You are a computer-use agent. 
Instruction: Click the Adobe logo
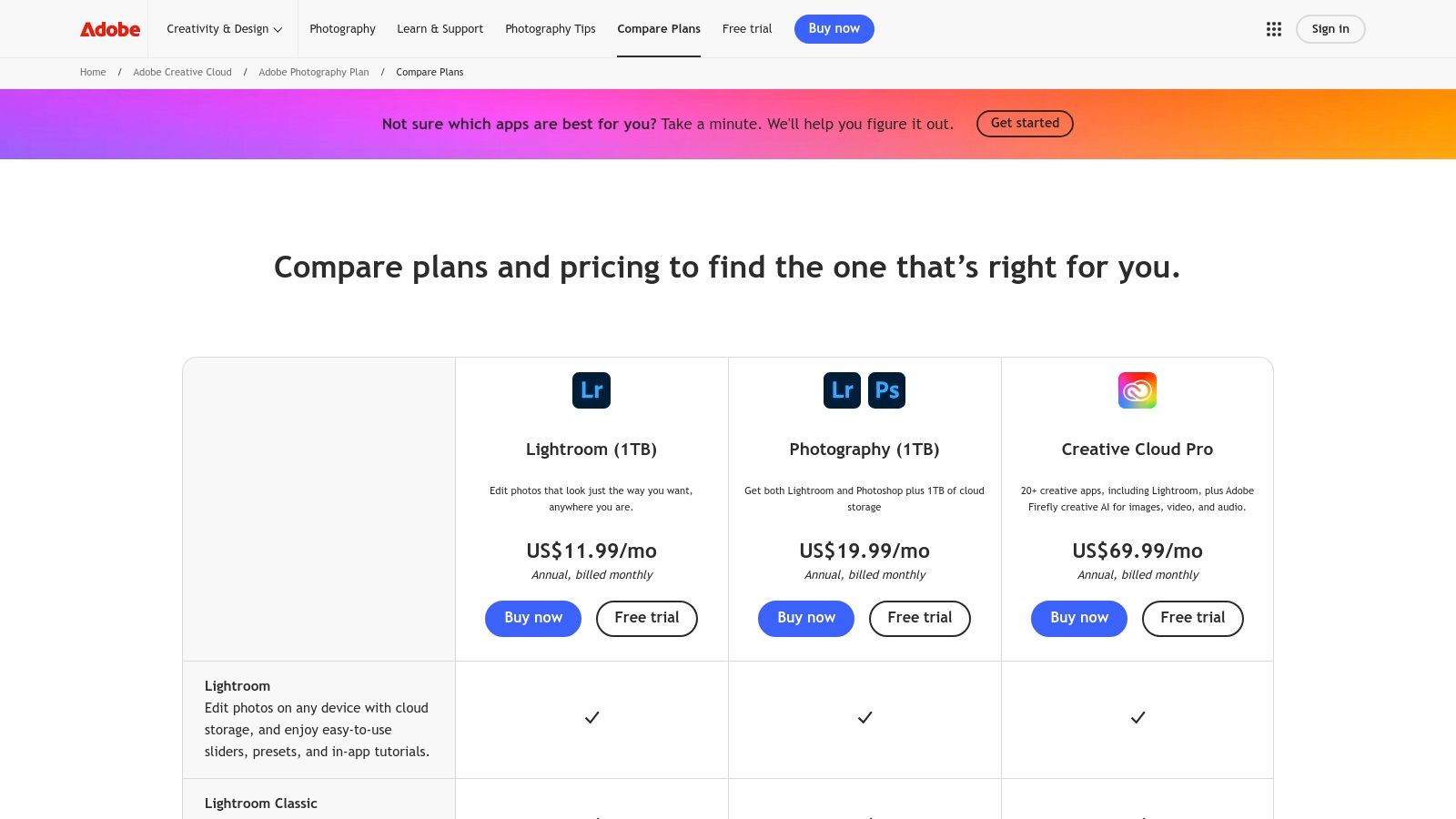click(110, 29)
